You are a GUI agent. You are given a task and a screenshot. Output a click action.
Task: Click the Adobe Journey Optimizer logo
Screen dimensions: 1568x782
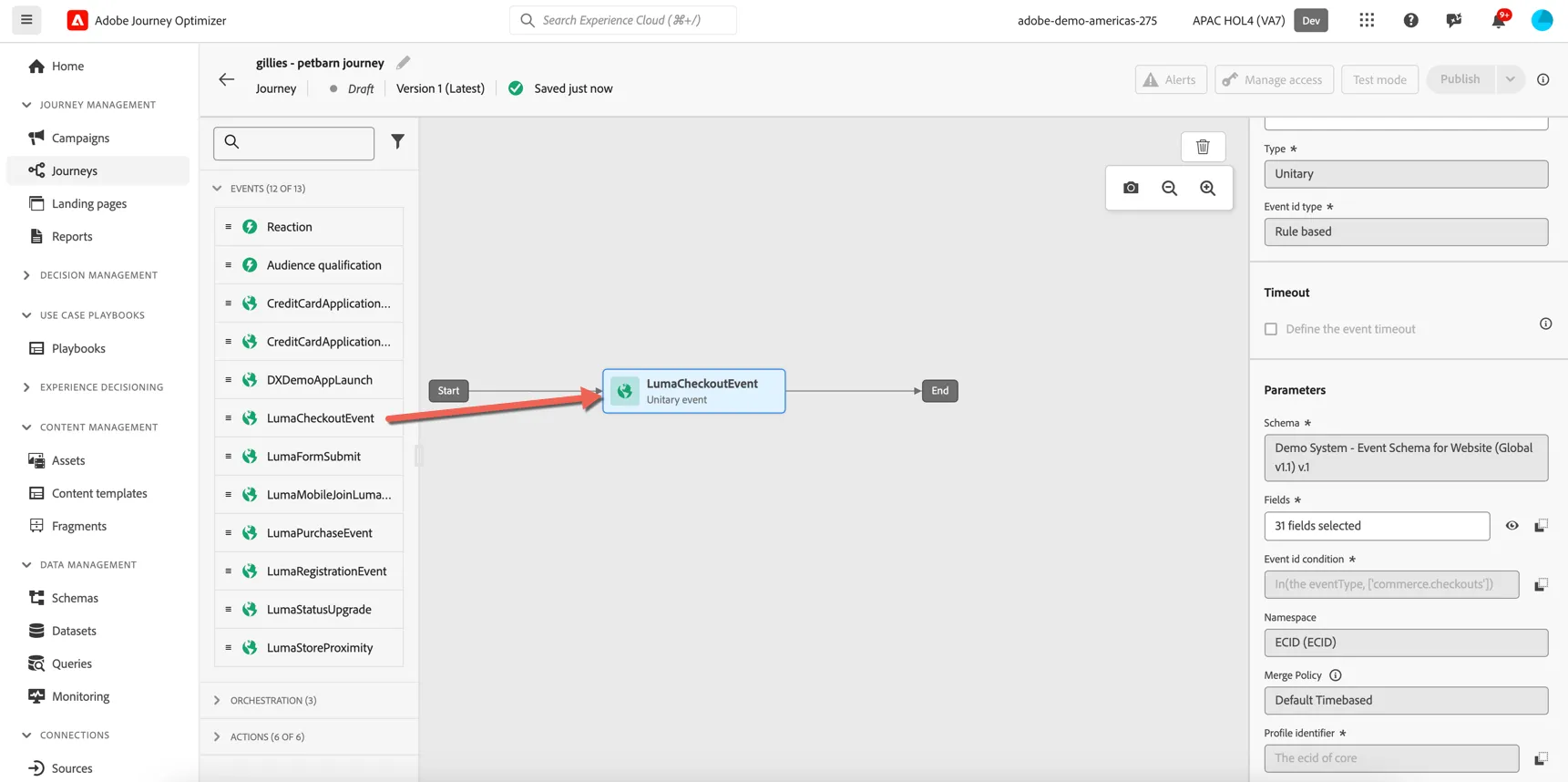pos(77,20)
